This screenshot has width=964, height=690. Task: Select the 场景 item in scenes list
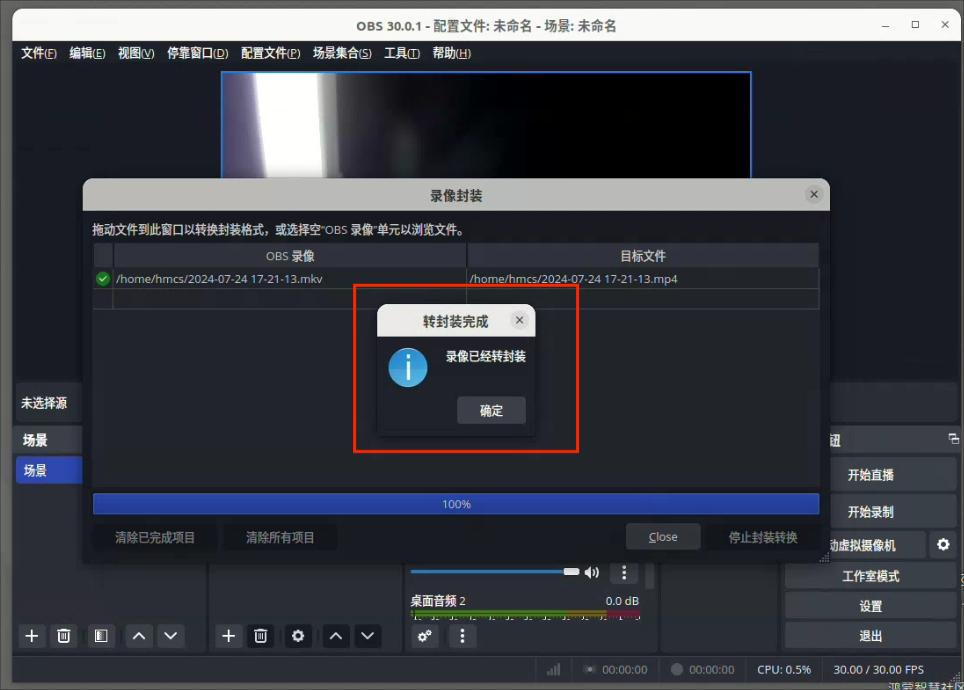point(49,470)
